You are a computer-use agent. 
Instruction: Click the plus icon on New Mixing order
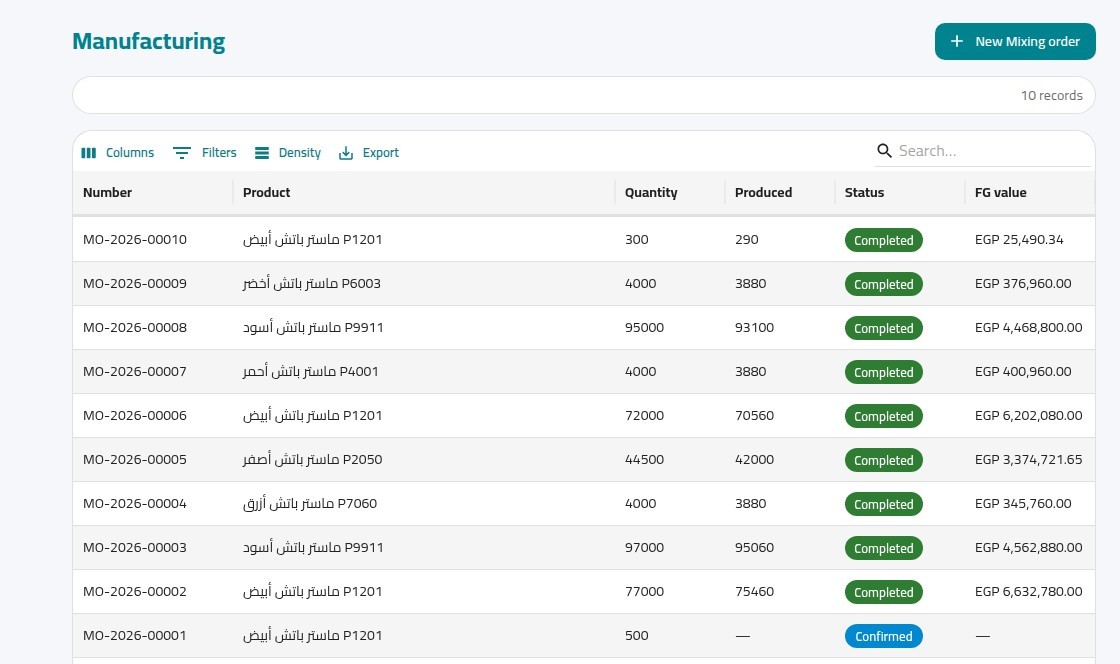(x=956, y=41)
